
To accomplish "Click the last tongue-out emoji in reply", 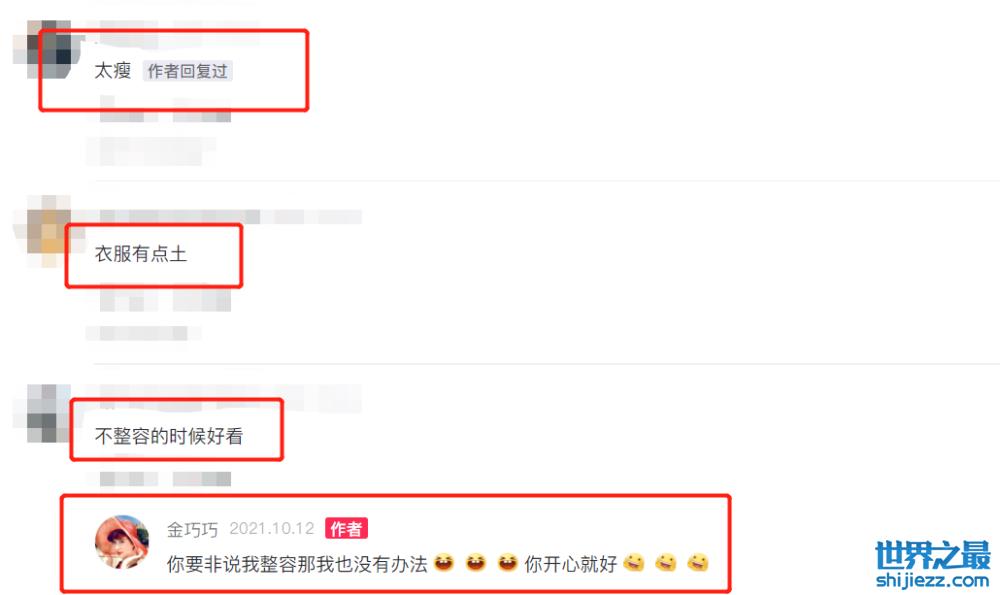I will [x=698, y=562].
